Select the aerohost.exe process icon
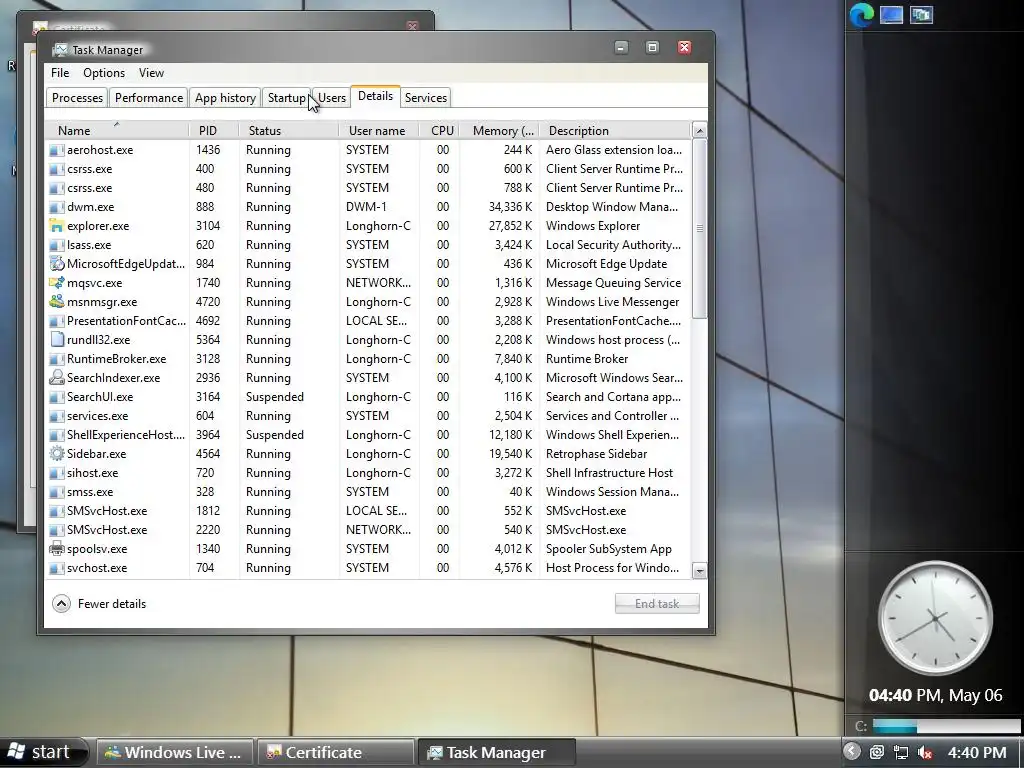Screen dimensions: 1024x768 [57, 150]
